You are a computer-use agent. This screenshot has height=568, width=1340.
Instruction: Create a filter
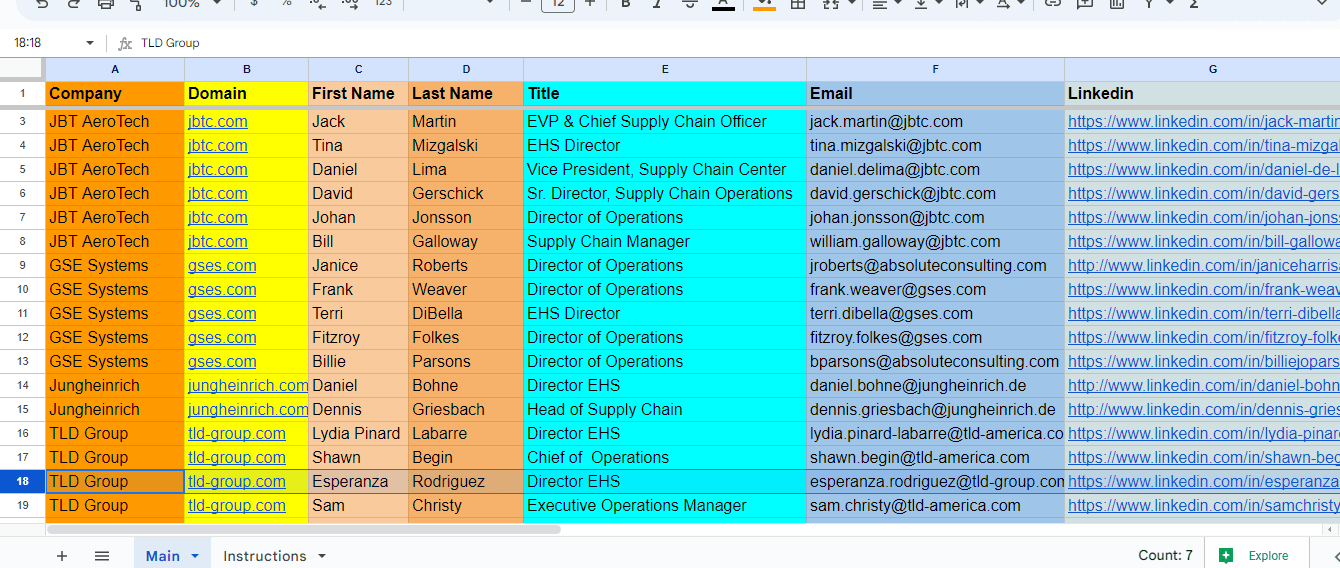click(1148, 4)
